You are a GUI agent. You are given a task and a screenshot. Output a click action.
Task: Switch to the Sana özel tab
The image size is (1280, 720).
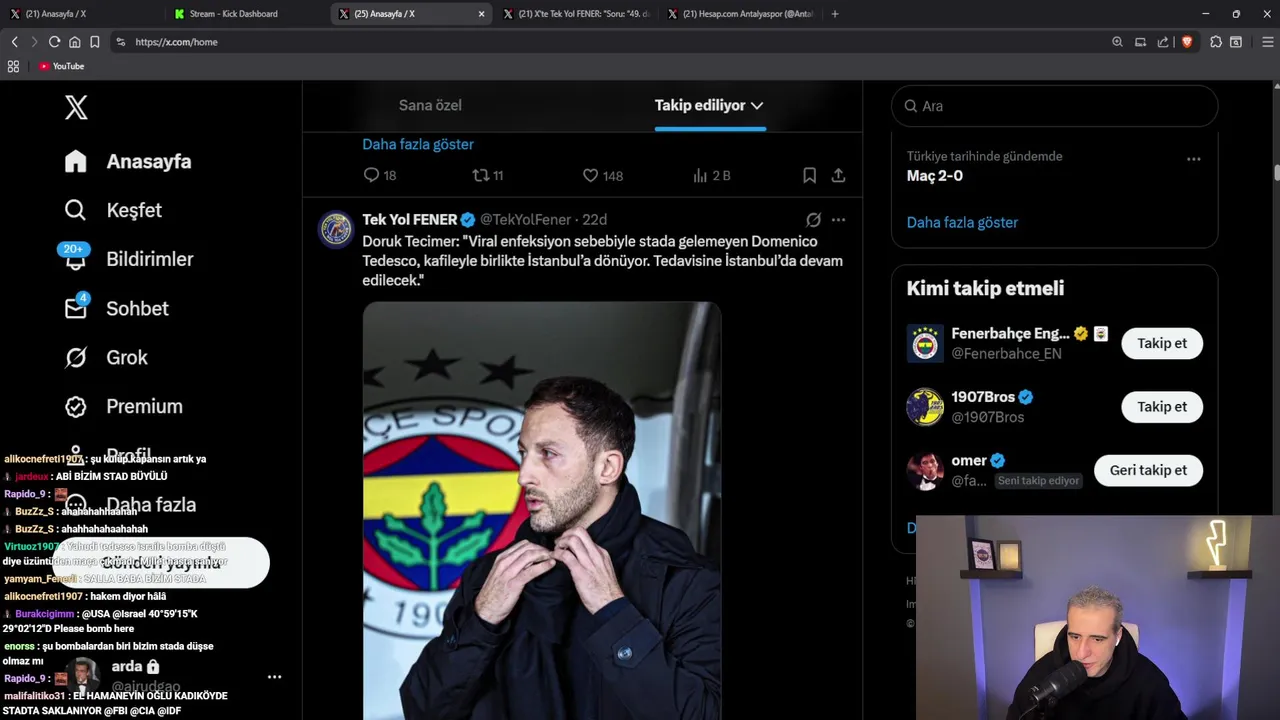click(x=430, y=105)
